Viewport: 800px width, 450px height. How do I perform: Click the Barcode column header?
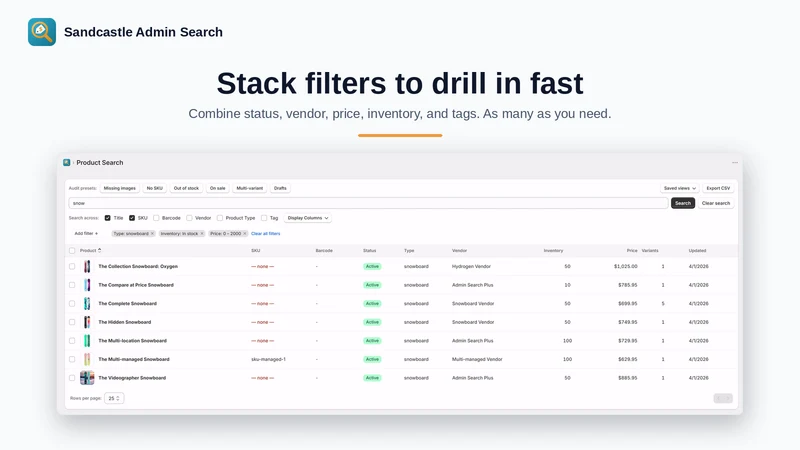(x=324, y=251)
